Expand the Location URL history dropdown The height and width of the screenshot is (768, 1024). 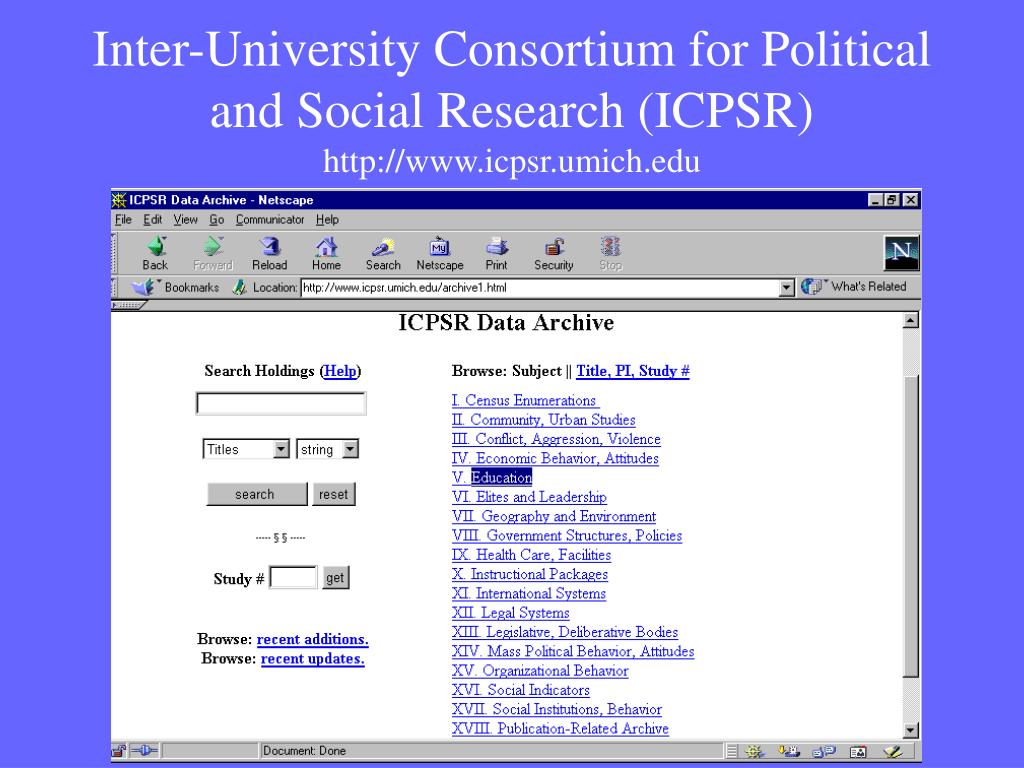[787, 287]
